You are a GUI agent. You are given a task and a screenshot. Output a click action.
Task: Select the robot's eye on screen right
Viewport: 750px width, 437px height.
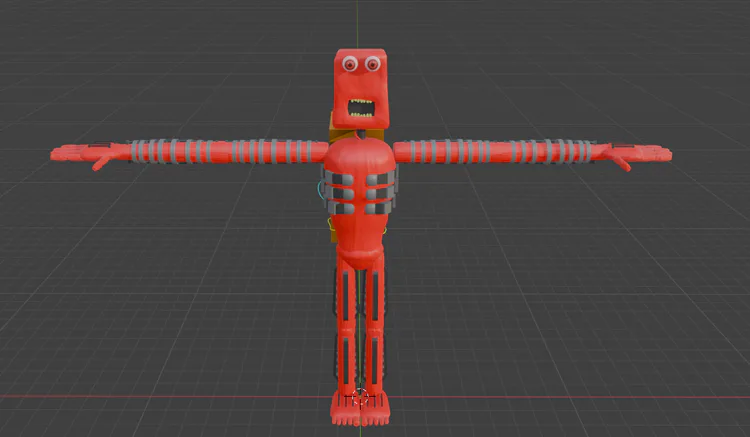373,63
